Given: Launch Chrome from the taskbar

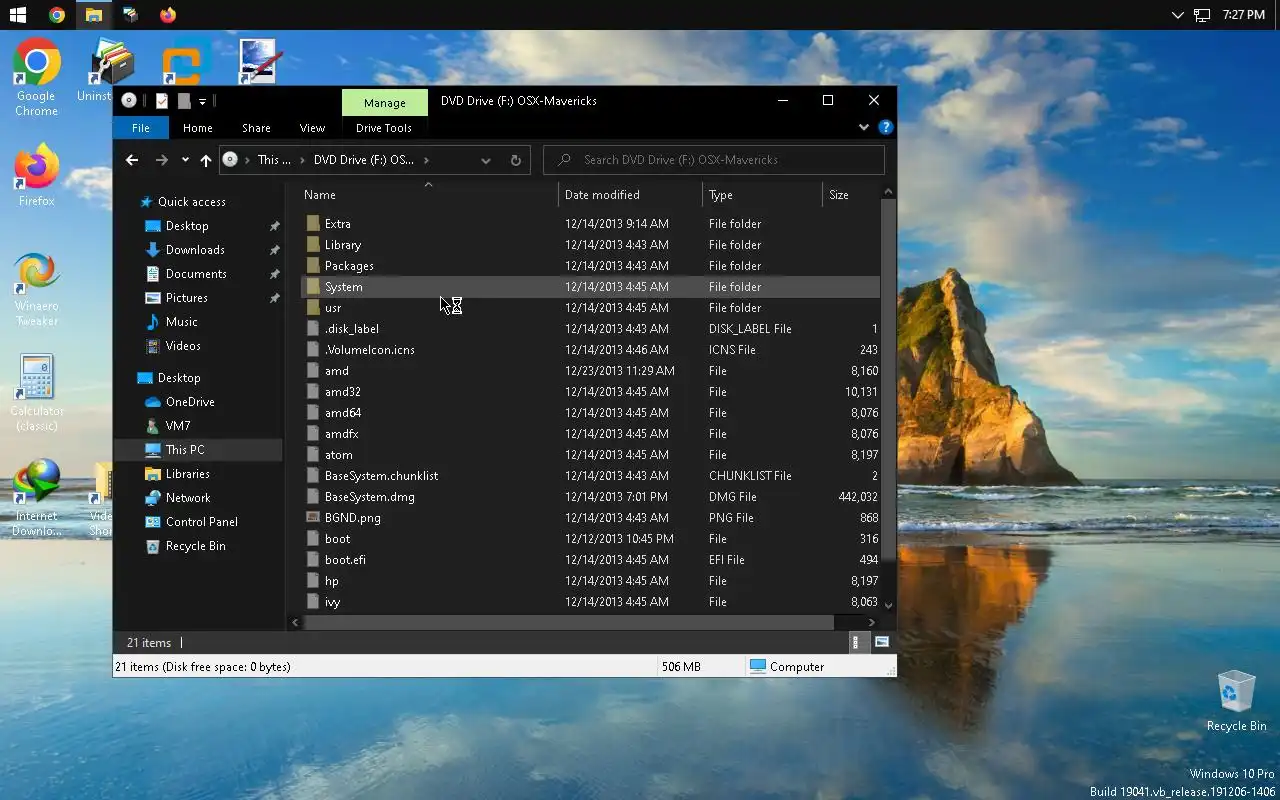Looking at the screenshot, I should tap(57, 15).
